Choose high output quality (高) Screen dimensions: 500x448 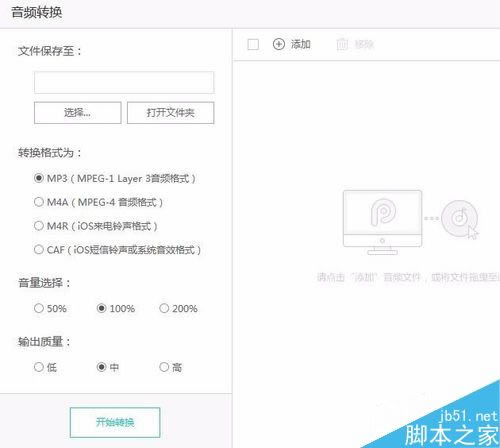pyautogui.click(x=164, y=367)
